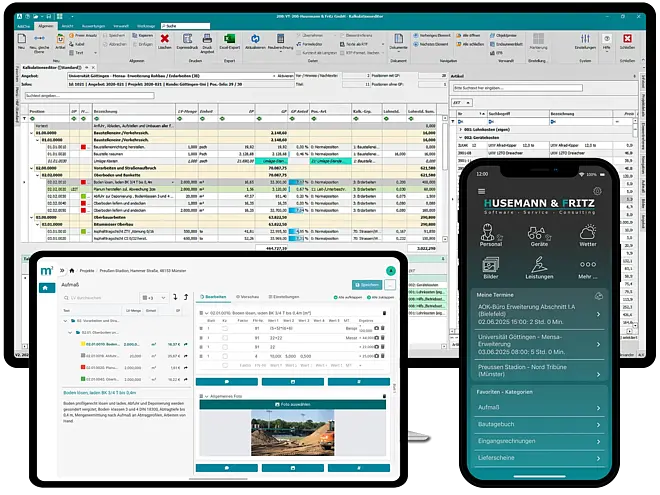Tap Aufmaß favorite category on phone
This screenshot has height=495, width=660.
point(540,407)
